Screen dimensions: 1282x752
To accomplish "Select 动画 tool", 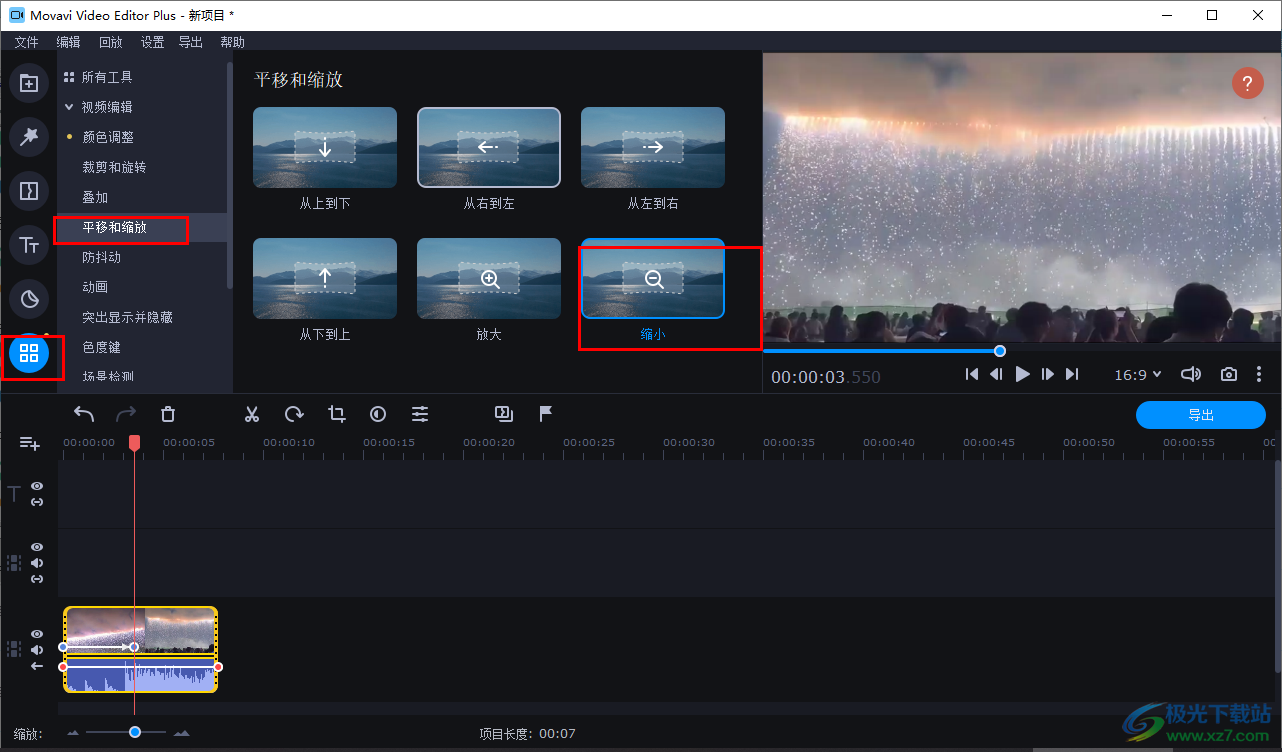I will click(x=95, y=287).
